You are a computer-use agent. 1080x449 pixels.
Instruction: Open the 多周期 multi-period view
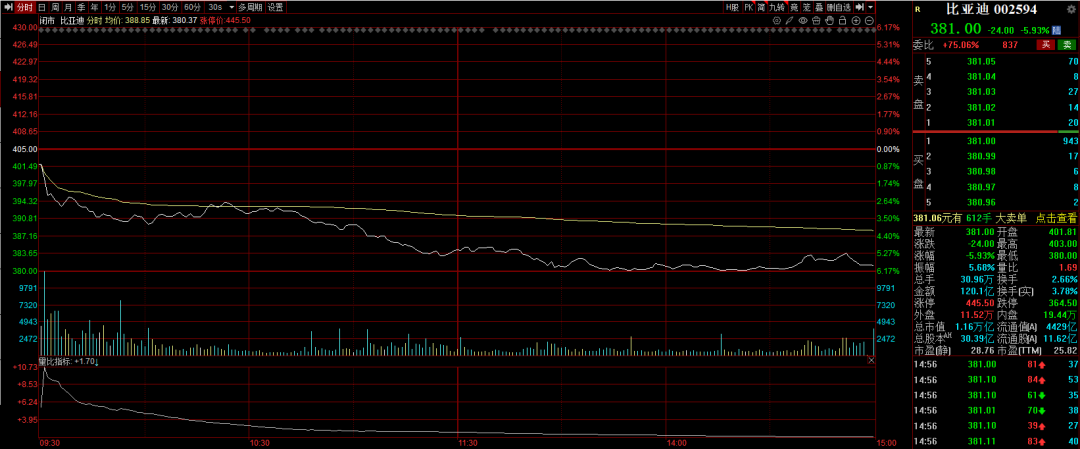251,7
